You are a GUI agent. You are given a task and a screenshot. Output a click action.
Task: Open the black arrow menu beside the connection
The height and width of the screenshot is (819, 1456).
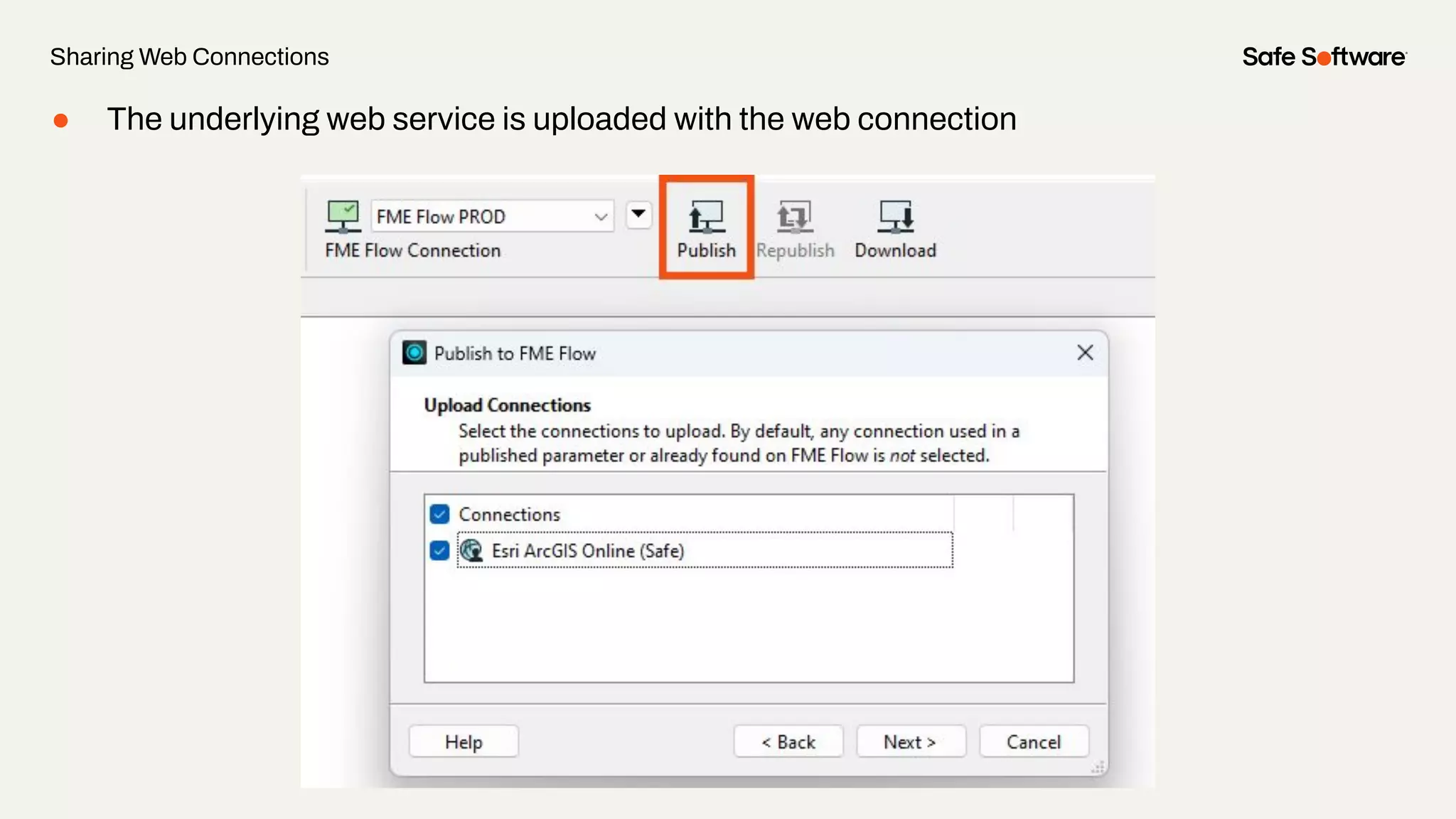point(638,215)
